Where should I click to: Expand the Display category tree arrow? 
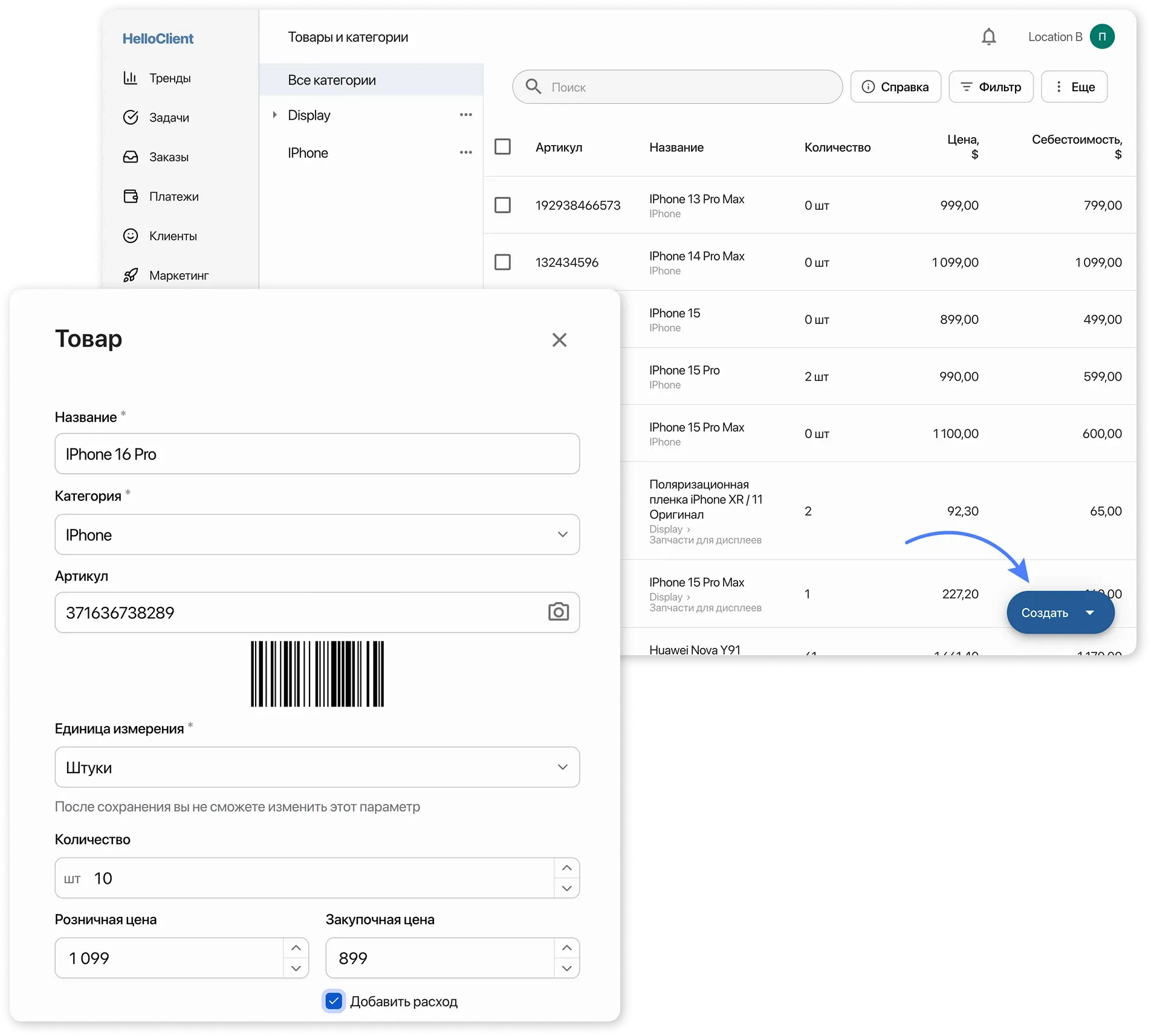[x=274, y=115]
